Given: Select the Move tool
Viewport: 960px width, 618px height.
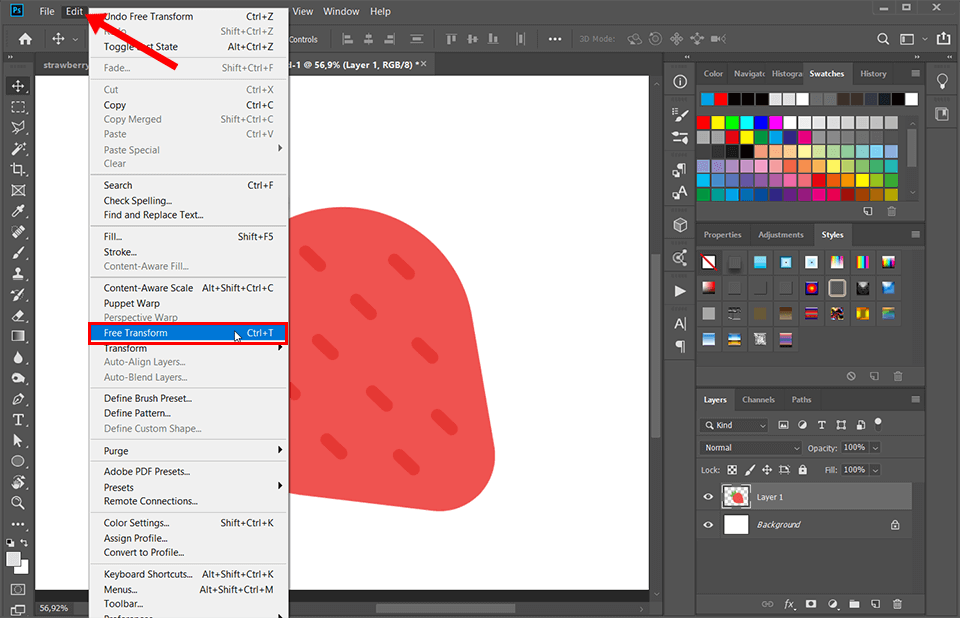Looking at the screenshot, I should pyautogui.click(x=18, y=87).
